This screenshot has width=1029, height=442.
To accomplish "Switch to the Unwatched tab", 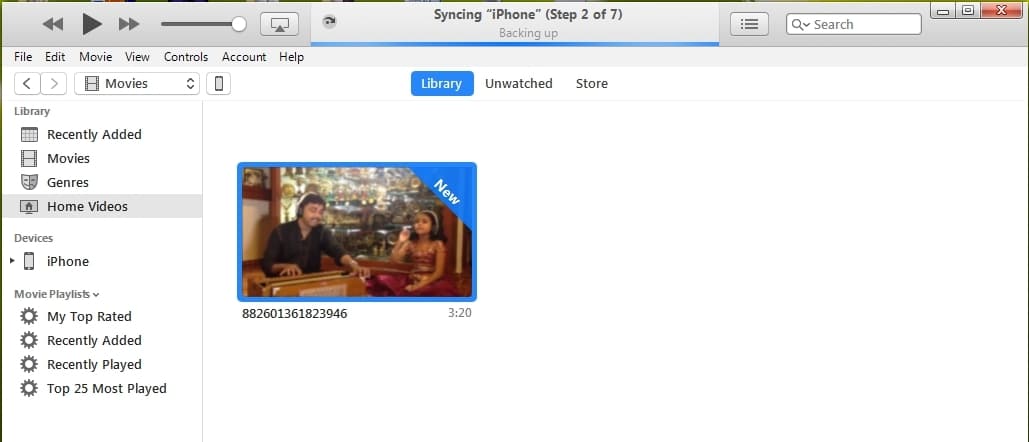I will (x=518, y=83).
